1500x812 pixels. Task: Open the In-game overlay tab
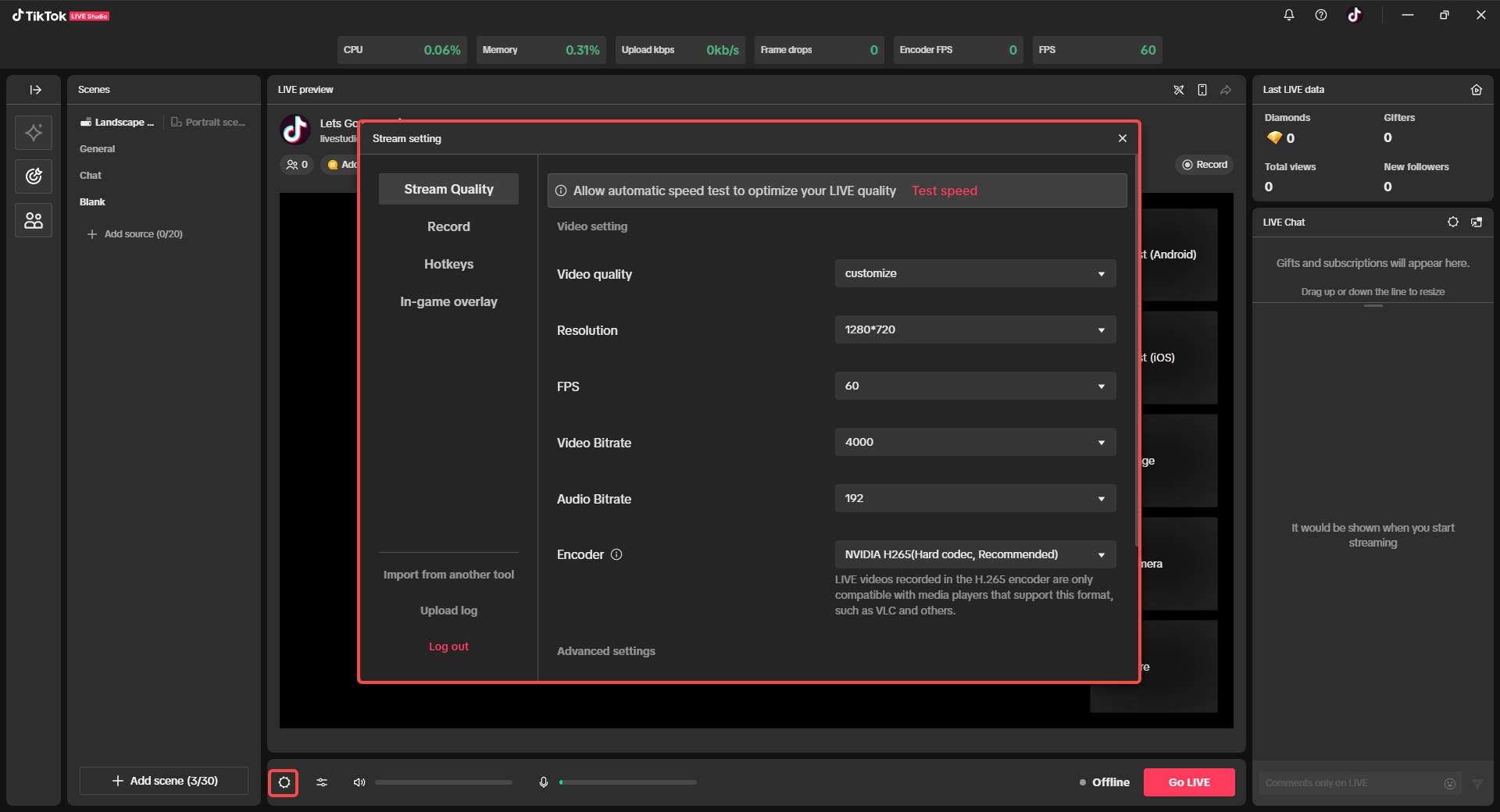click(x=448, y=302)
